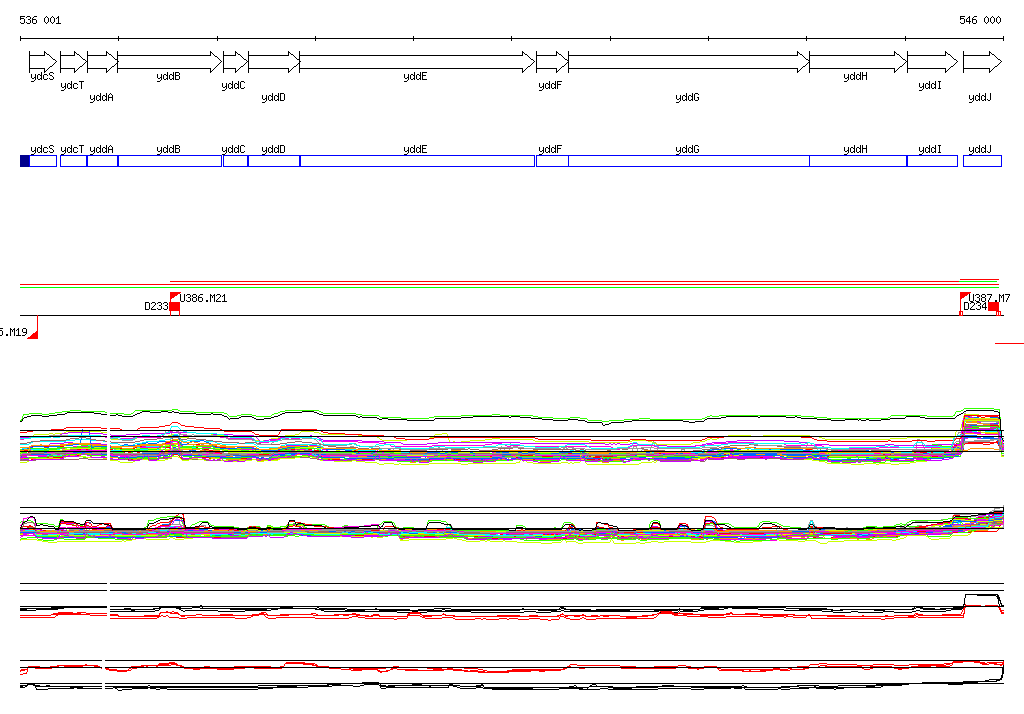Click the 546 000 end coordinate
The image size is (1024, 714).
(x=980, y=20)
